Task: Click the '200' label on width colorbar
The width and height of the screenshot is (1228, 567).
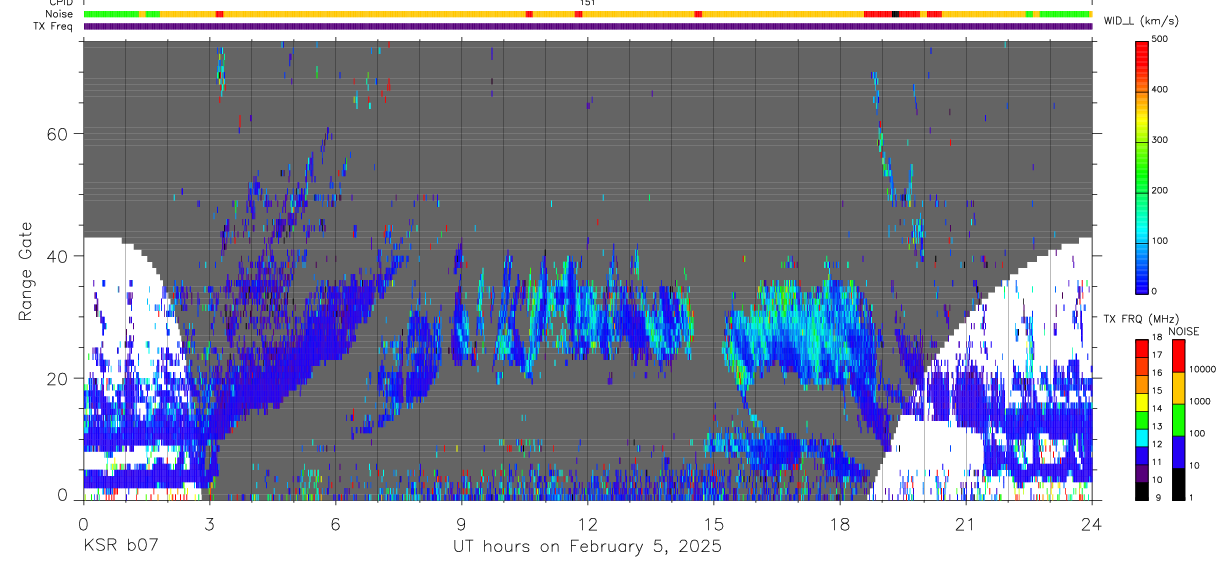Action: point(1160,190)
